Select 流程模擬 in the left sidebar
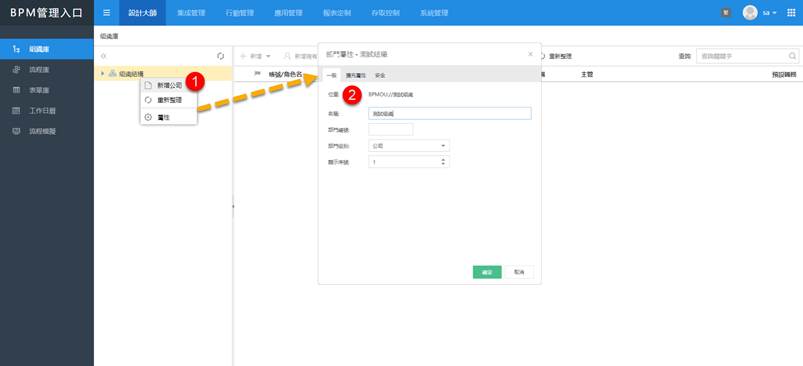803x366 pixels. coord(47,131)
